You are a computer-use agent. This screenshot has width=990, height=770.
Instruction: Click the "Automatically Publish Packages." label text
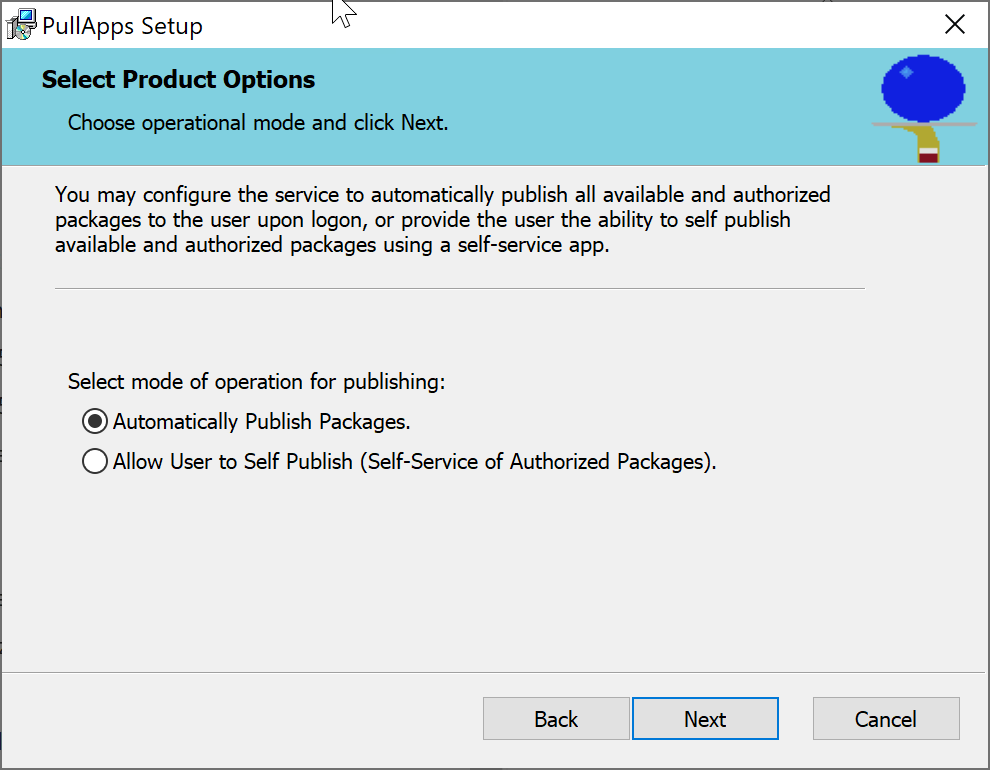pos(261,422)
